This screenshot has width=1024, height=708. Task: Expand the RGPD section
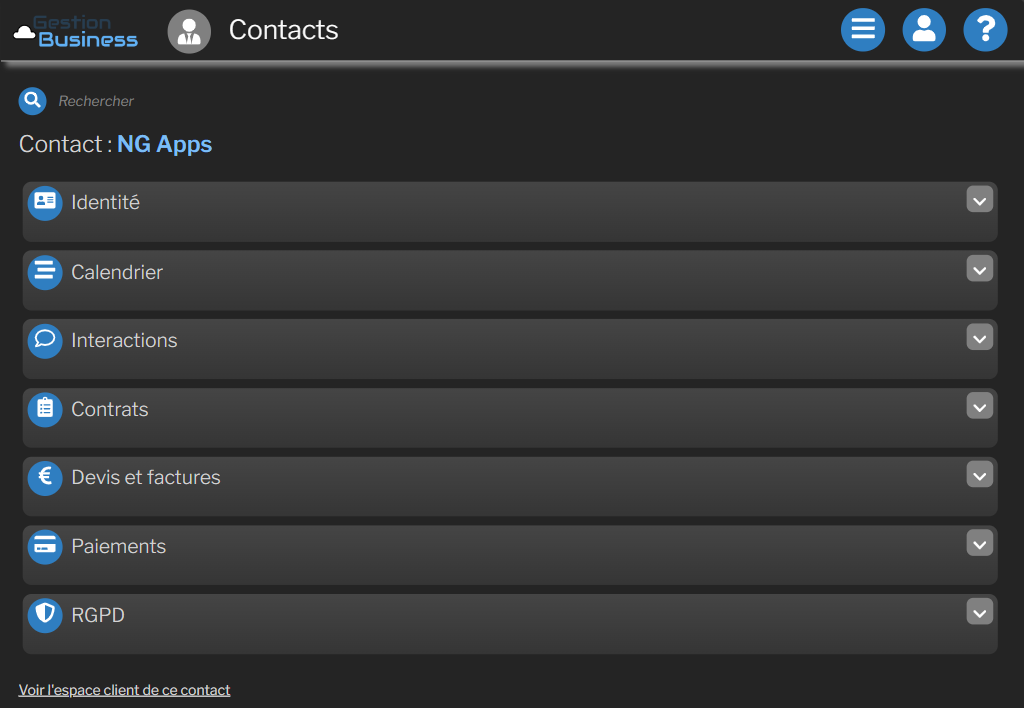[x=979, y=613]
